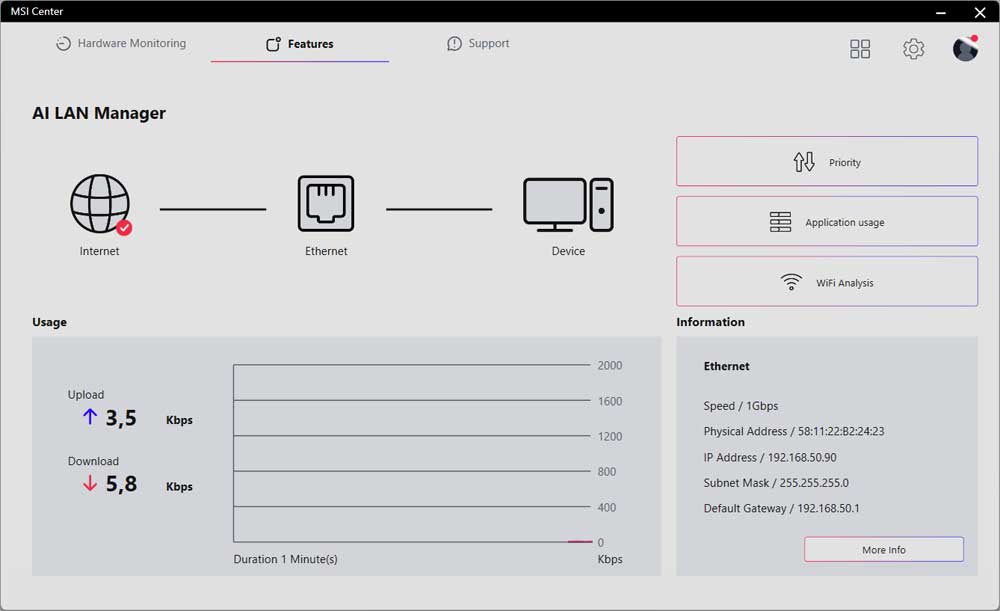Click the Physical Address info line
This screenshot has height=611, width=1000.
pos(794,431)
